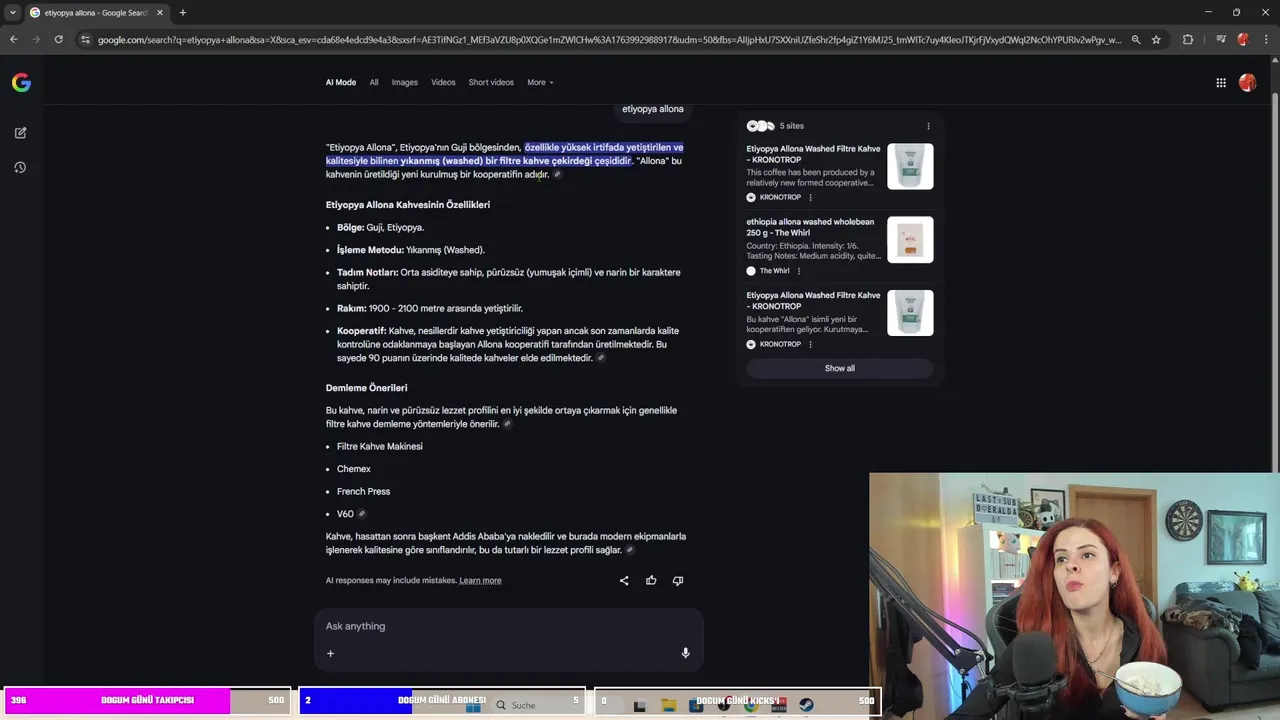The image size is (1280, 720).
Task: Activate the microphone voice input
Action: pos(685,653)
